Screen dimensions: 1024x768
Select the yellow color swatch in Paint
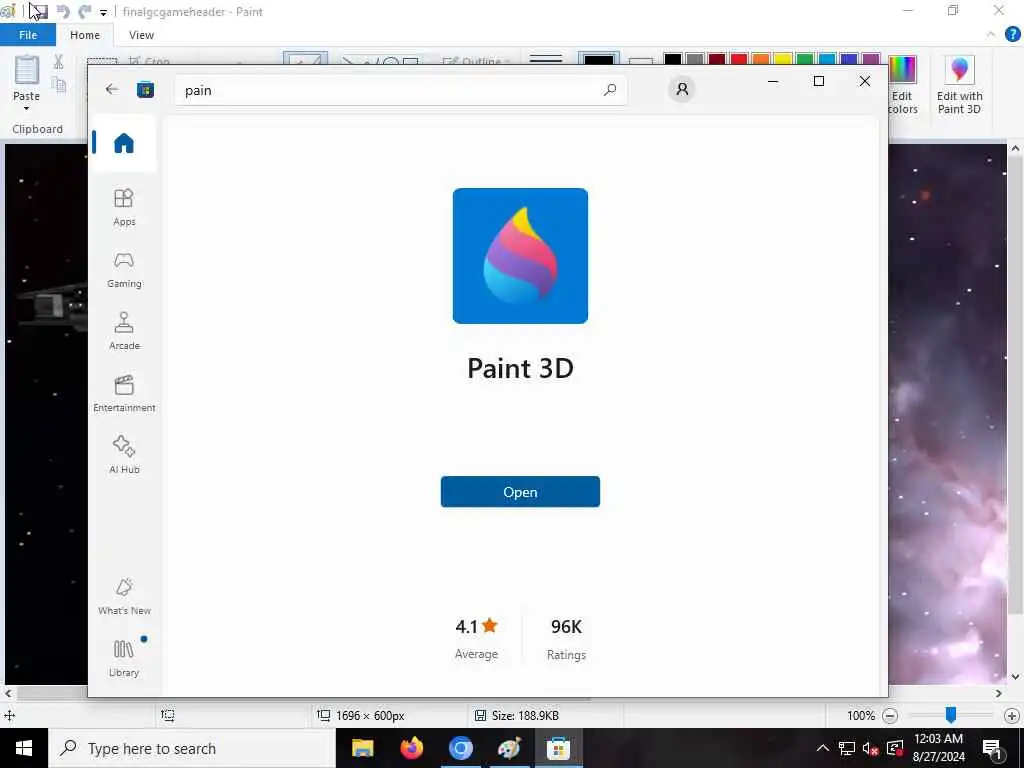tap(783, 59)
